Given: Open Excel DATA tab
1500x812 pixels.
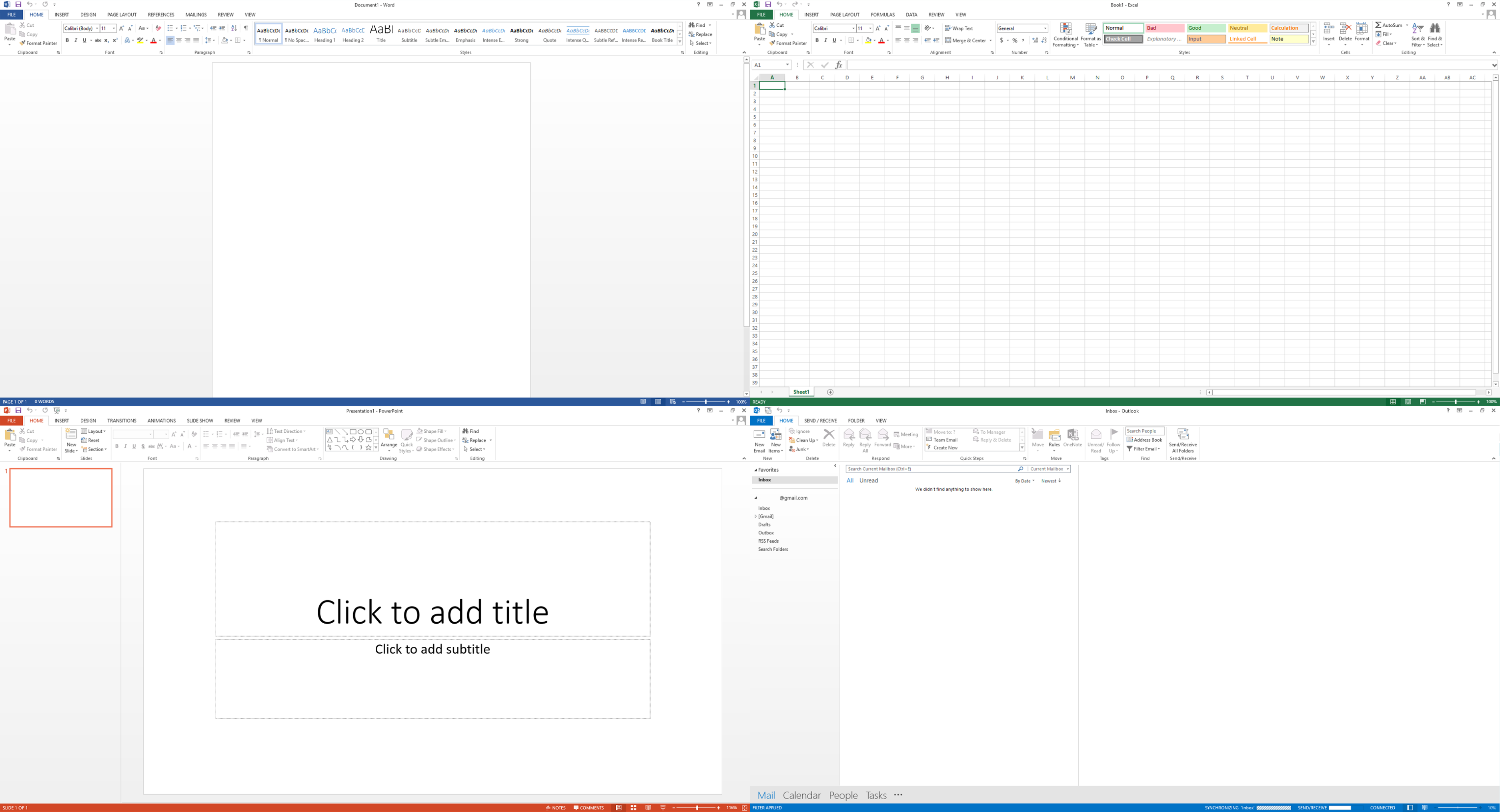Looking at the screenshot, I should tap(911, 14).
